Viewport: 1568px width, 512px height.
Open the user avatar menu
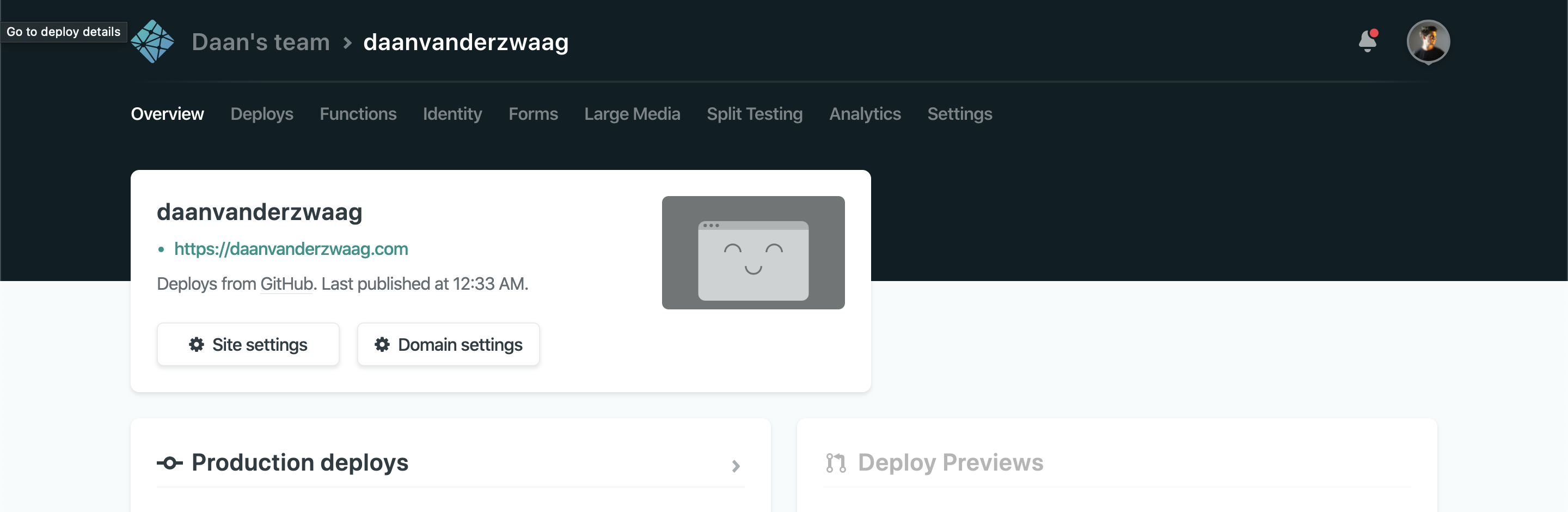point(1429,41)
